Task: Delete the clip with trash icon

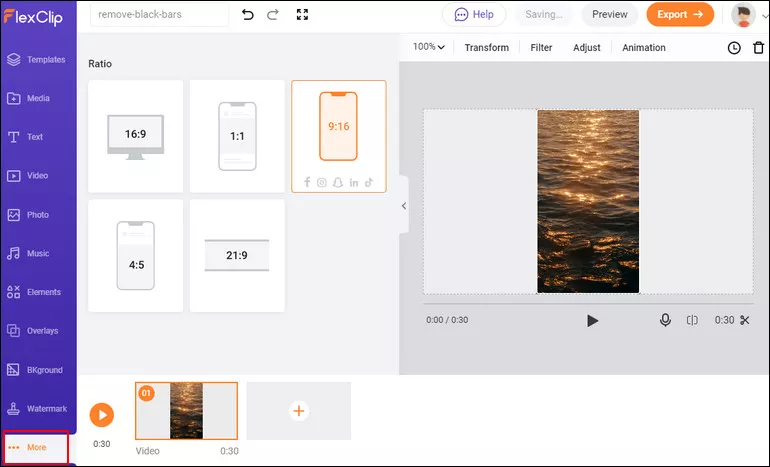Action: 759,48
